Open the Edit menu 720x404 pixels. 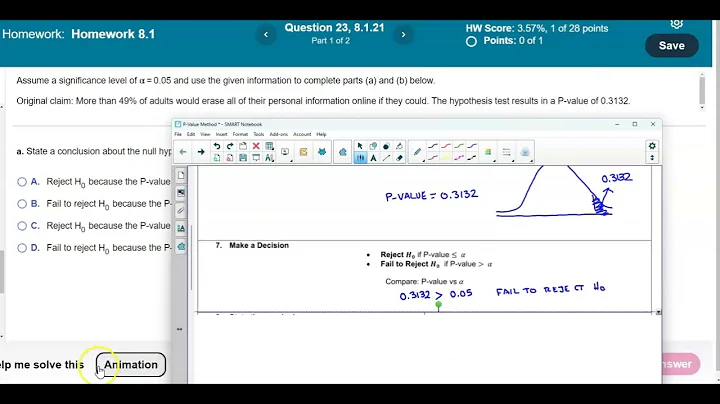[x=191, y=134]
